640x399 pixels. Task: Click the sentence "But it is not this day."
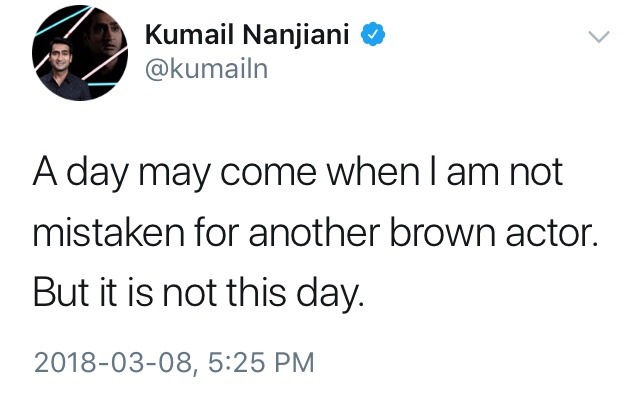198,293
